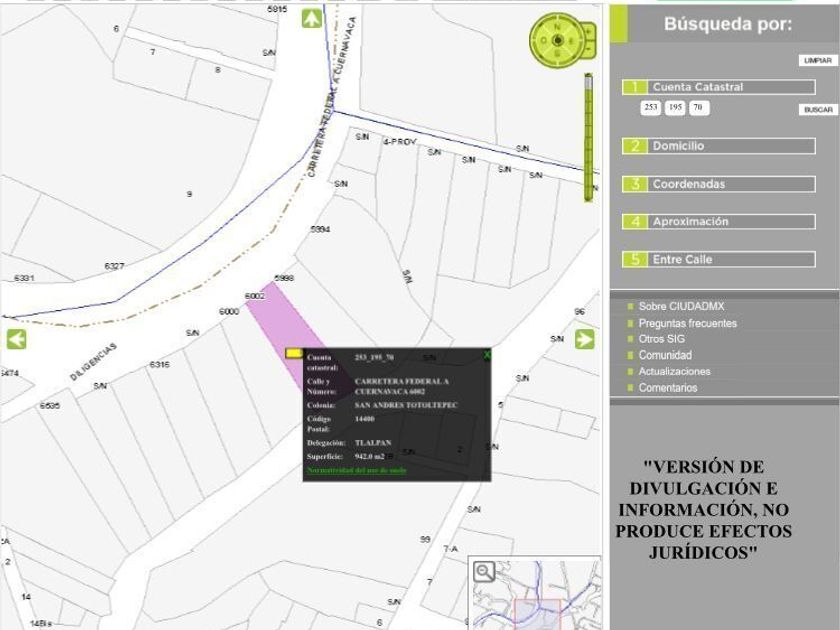This screenshot has height=630, width=840.
Task: Click the LIMPIAR button
Action: pos(818,61)
